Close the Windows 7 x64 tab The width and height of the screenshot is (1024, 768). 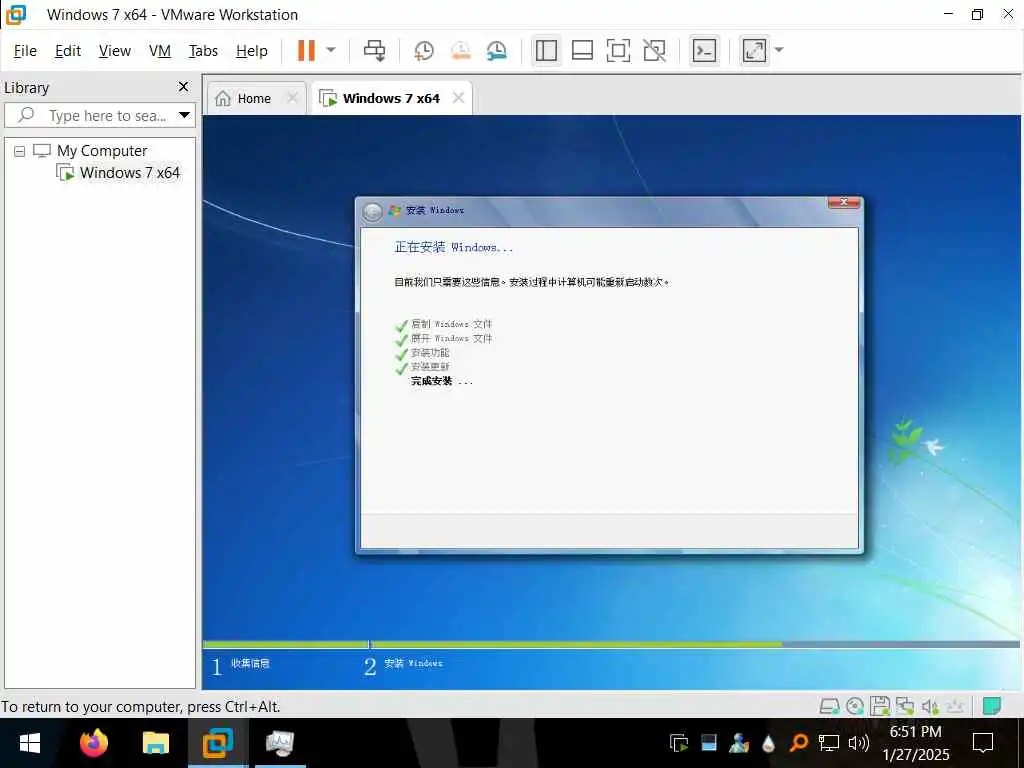pos(458,98)
